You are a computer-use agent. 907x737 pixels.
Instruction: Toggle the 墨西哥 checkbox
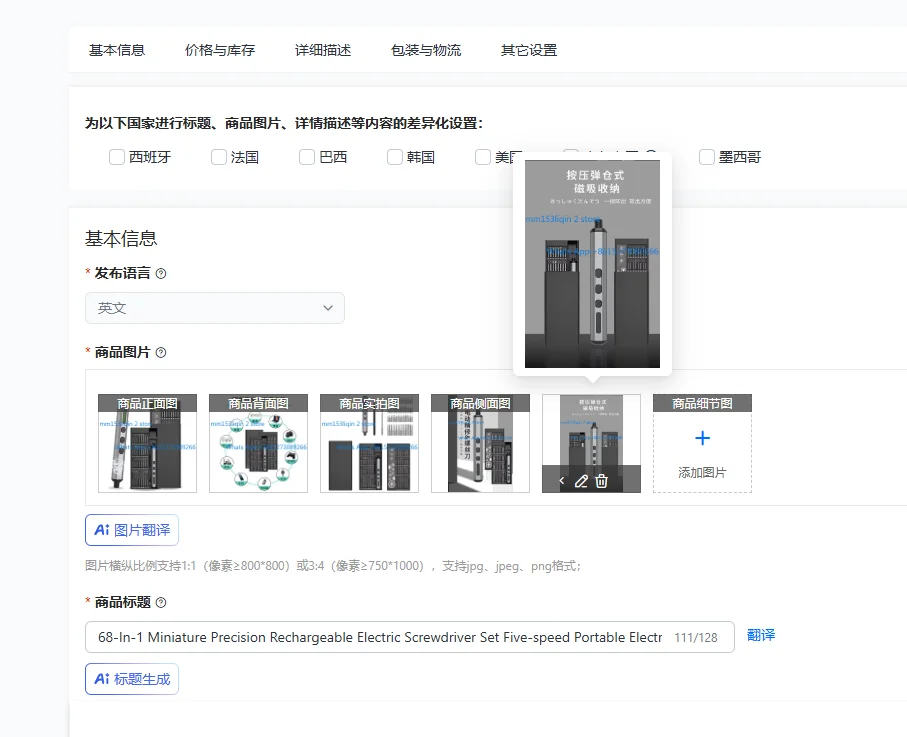coord(707,157)
